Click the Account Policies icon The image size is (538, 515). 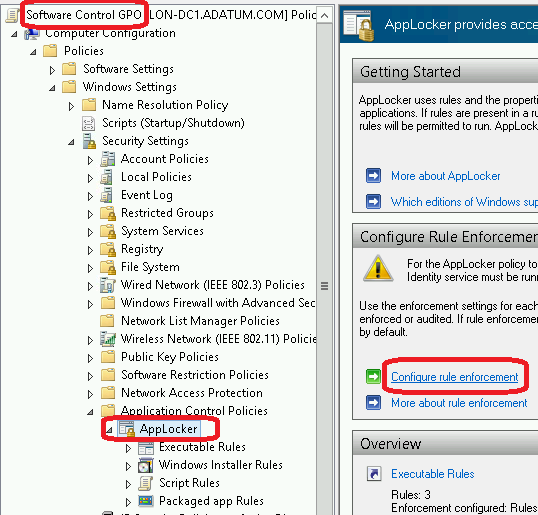pyautogui.click(x=108, y=159)
